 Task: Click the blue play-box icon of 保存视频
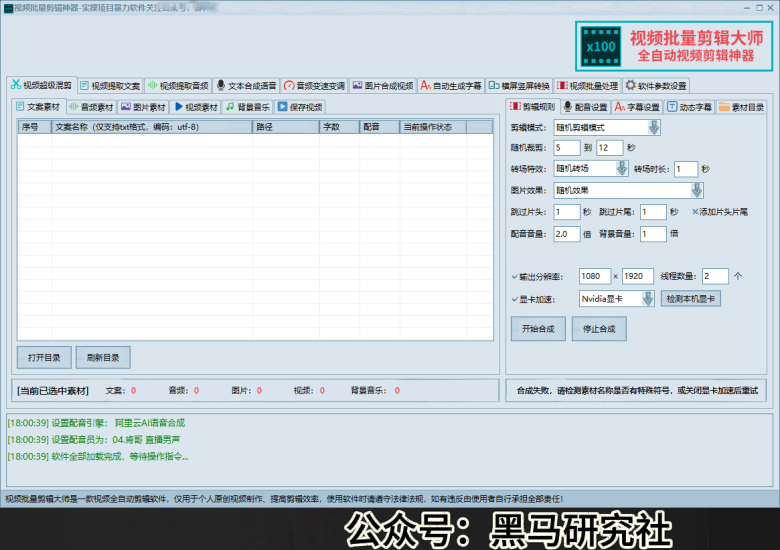pos(283,106)
